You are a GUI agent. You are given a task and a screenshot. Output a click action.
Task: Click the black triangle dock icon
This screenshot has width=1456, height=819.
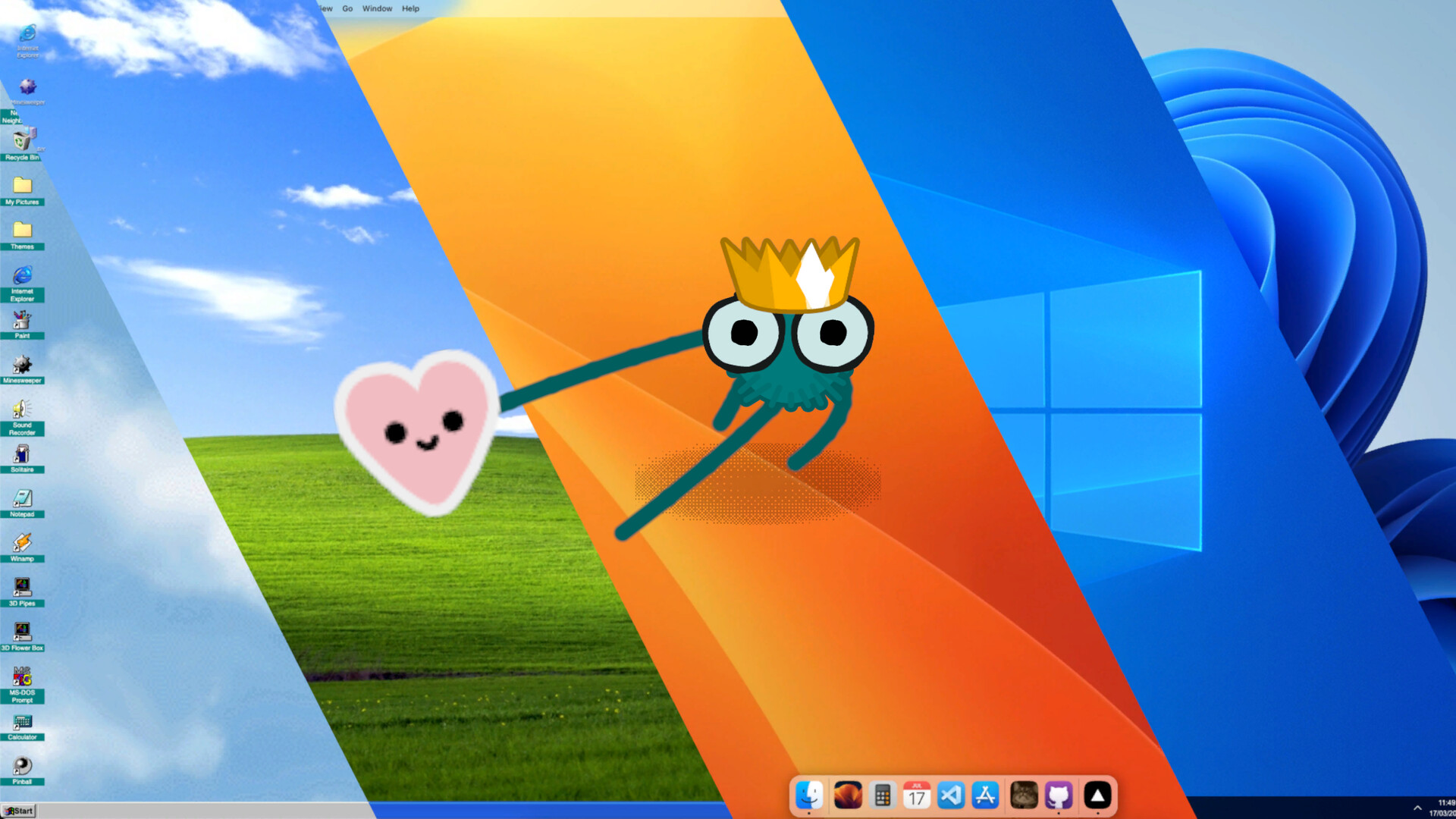[1097, 795]
